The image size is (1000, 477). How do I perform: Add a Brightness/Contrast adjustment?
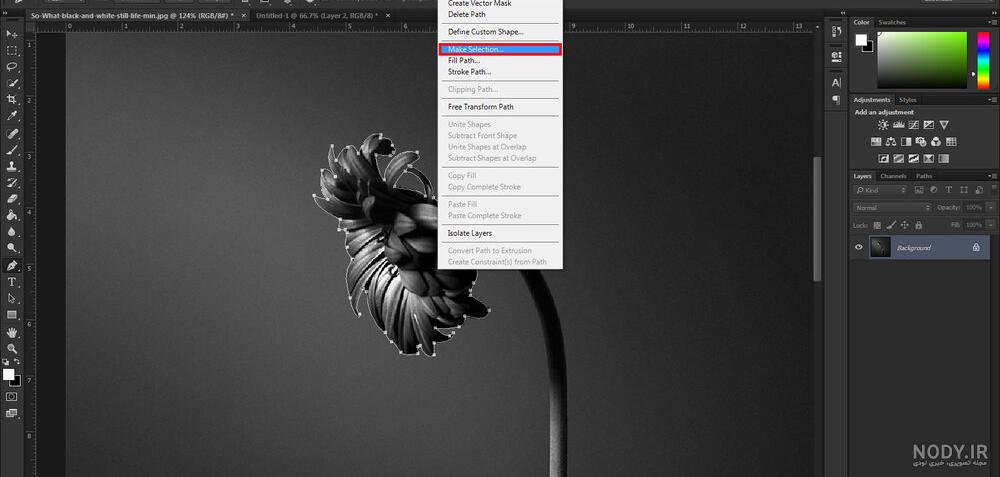pyautogui.click(x=883, y=125)
